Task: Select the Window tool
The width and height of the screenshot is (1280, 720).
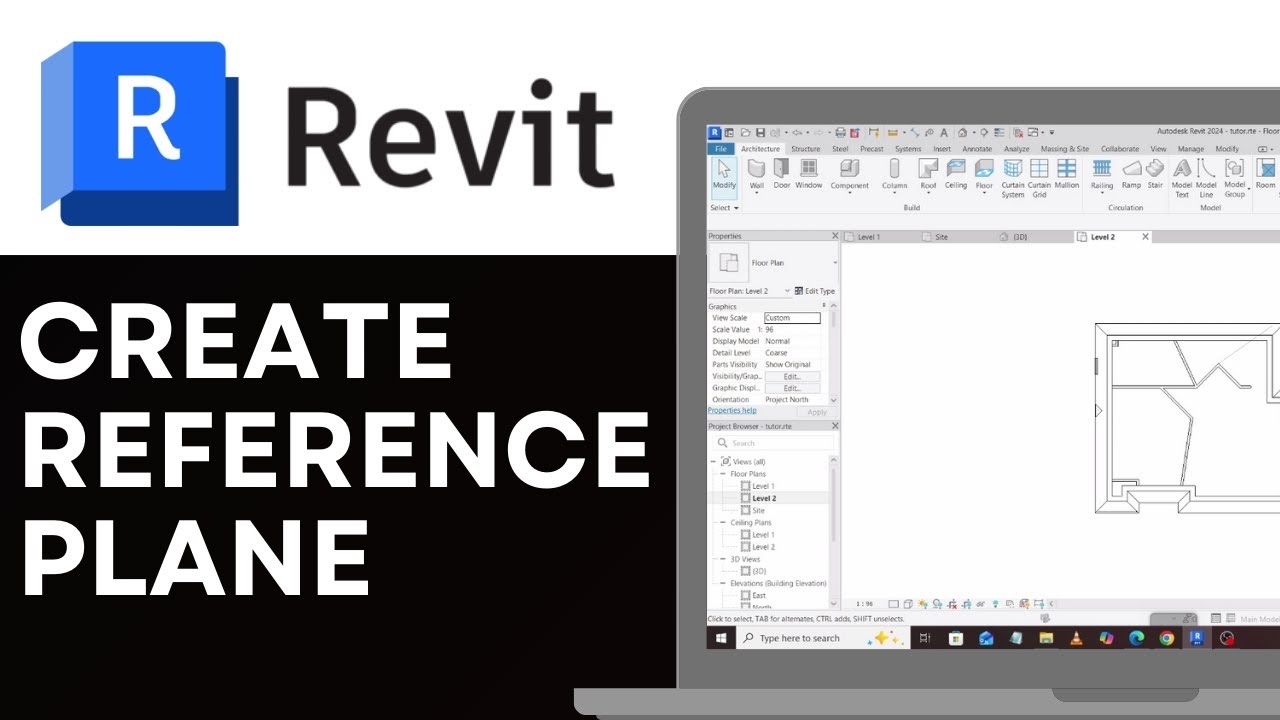Action: pyautogui.click(x=809, y=174)
